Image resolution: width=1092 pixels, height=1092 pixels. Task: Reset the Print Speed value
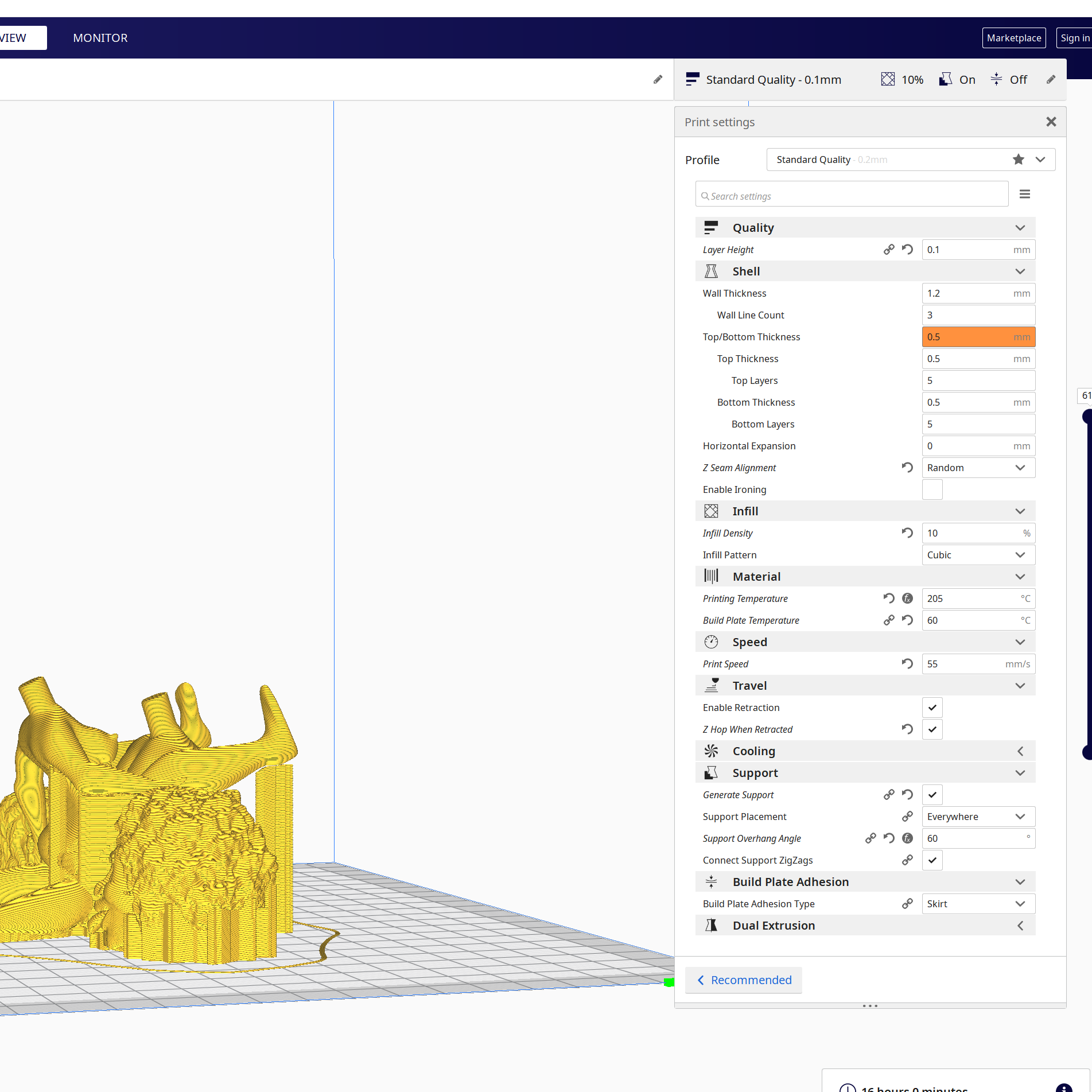pos(907,664)
